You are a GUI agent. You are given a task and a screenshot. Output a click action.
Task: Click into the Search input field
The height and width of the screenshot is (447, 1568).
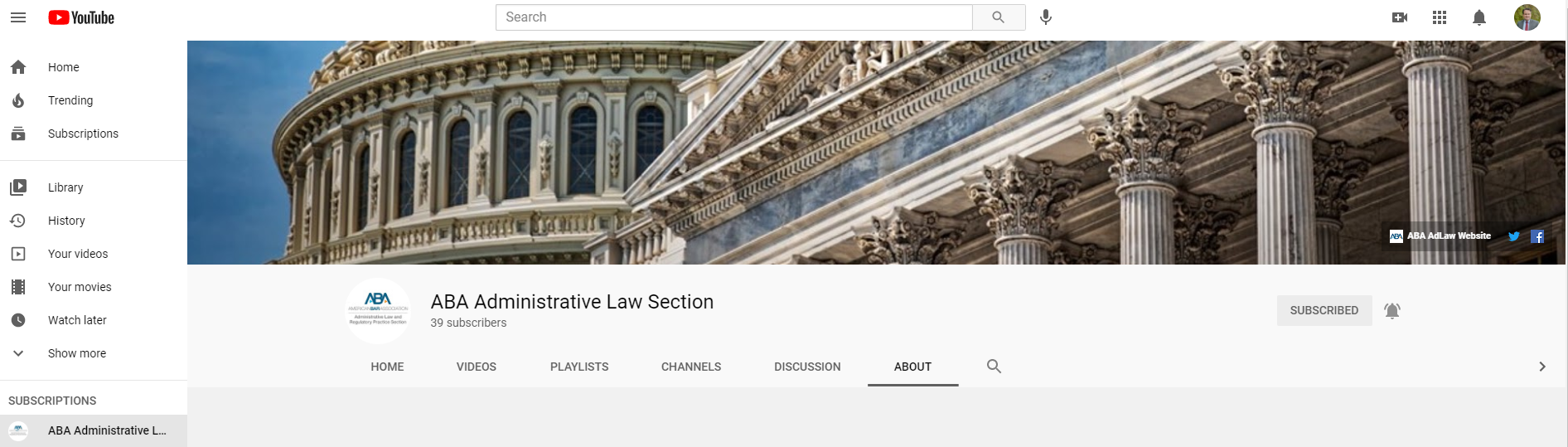coord(734,17)
